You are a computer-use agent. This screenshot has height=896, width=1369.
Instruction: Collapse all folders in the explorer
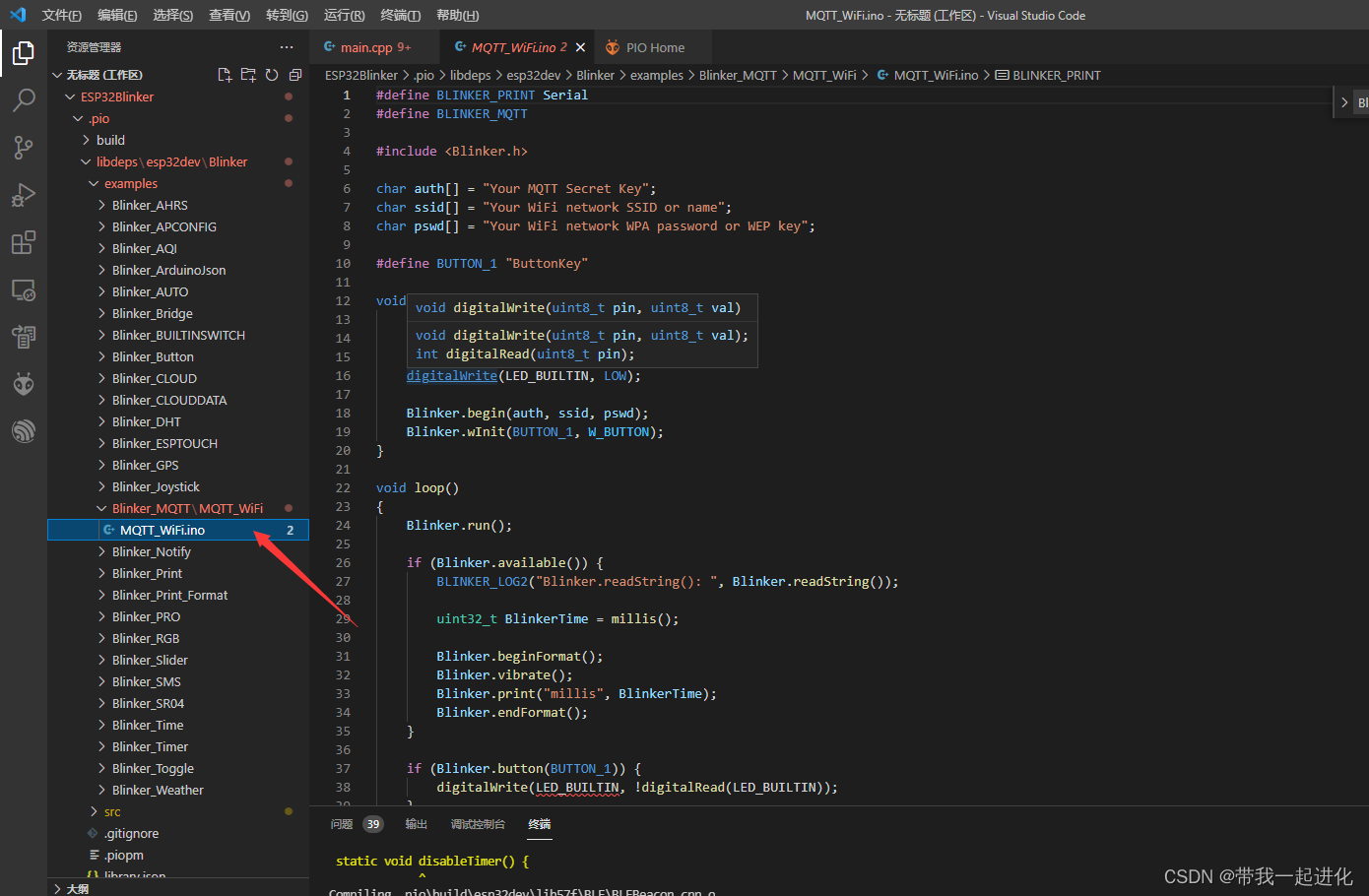tap(295, 75)
